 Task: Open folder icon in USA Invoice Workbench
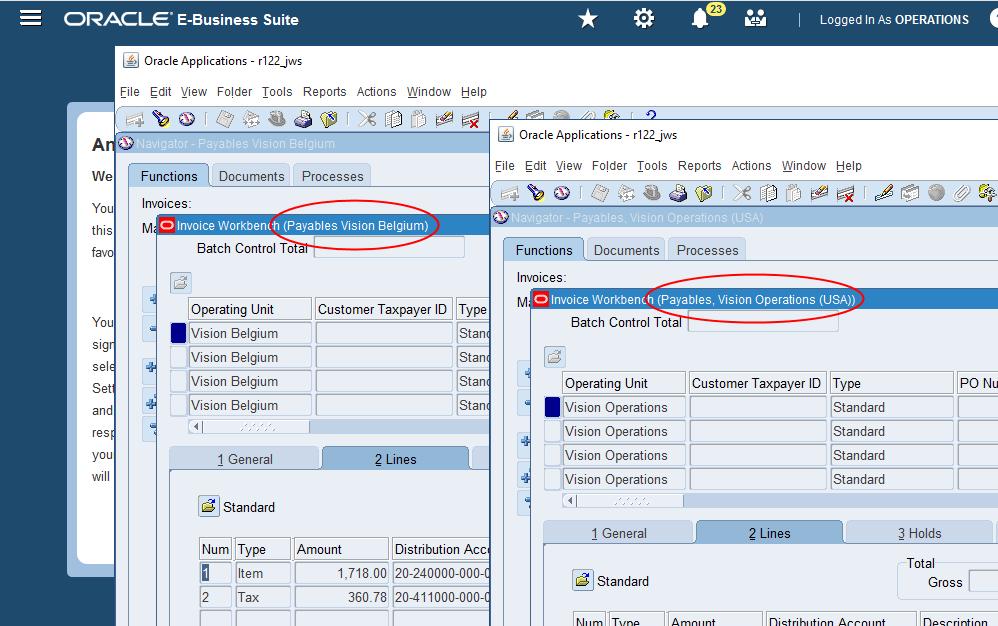(555, 357)
